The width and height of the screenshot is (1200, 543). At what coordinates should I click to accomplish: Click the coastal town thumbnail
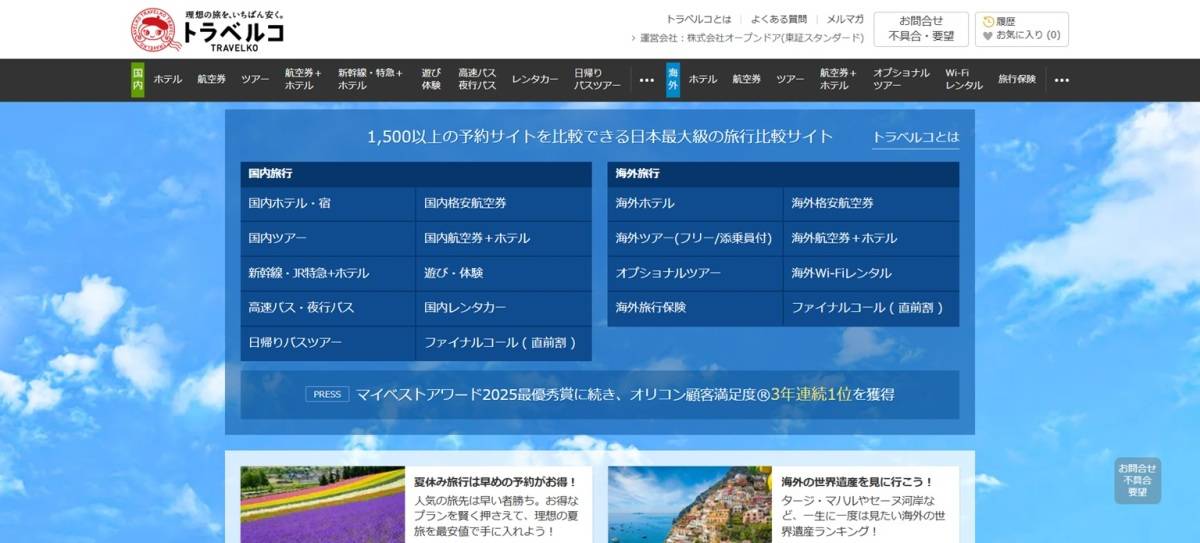[690, 505]
